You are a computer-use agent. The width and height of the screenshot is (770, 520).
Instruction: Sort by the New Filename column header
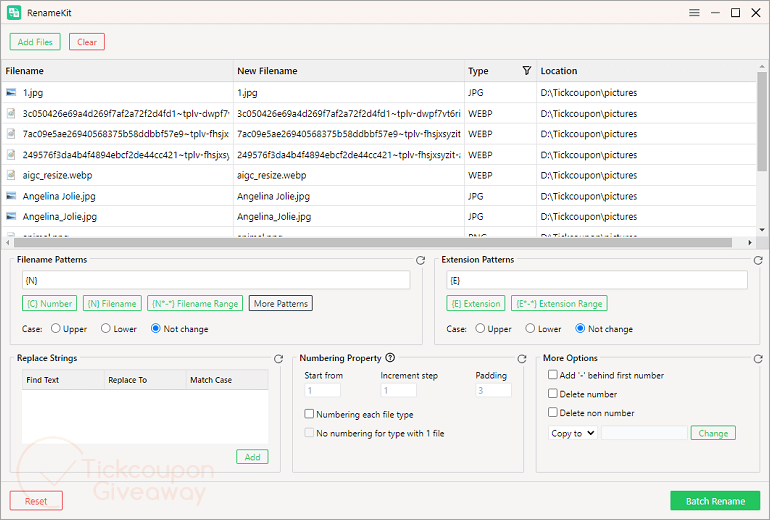(x=349, y=71)
